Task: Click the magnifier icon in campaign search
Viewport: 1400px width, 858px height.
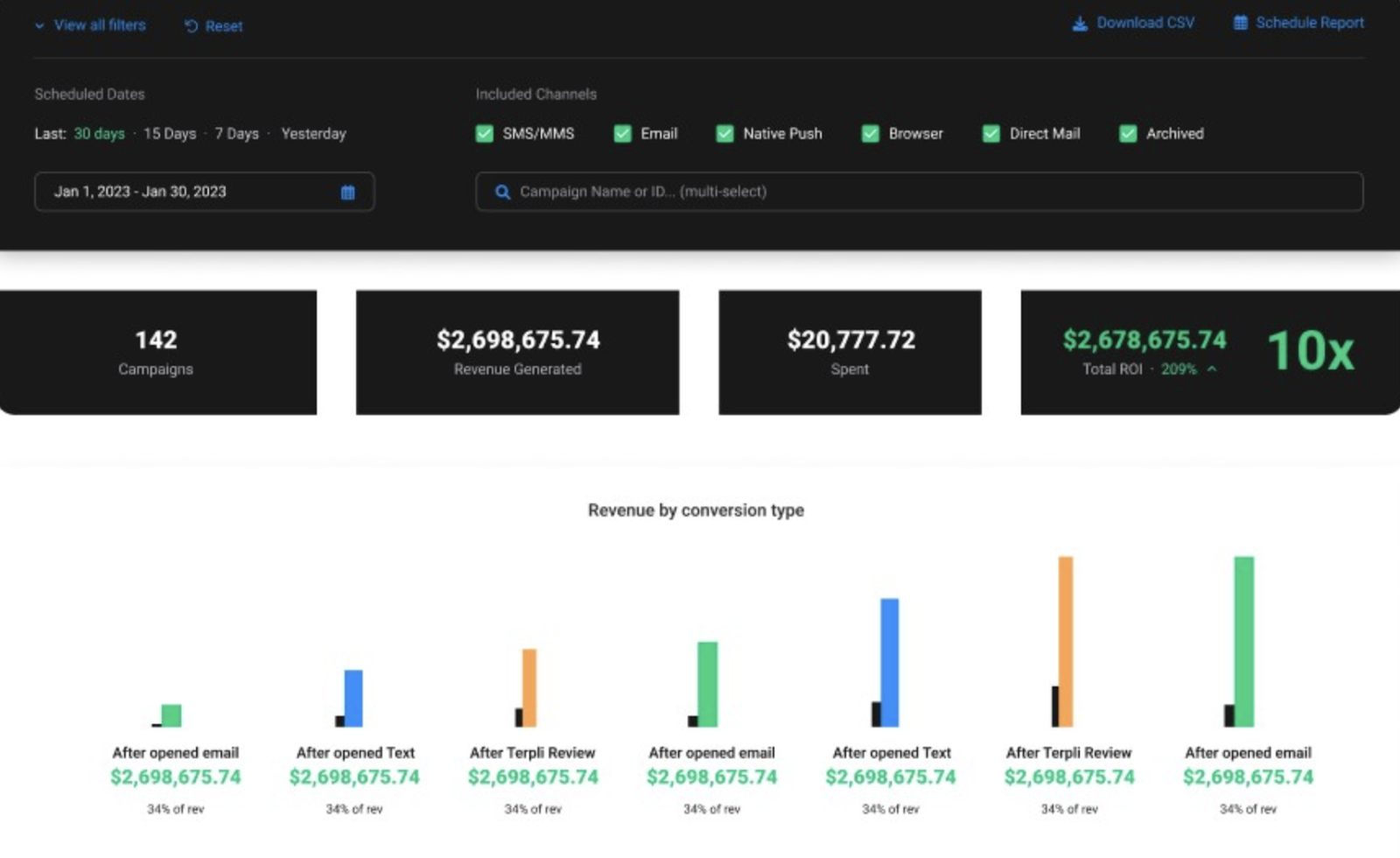Action: tap(502, 192)
